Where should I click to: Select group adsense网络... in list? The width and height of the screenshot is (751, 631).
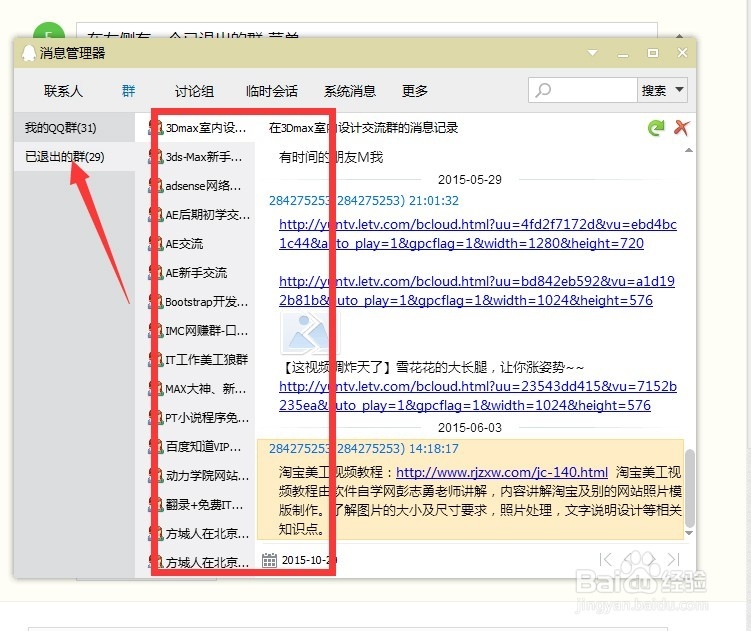[x=200, y=185]
